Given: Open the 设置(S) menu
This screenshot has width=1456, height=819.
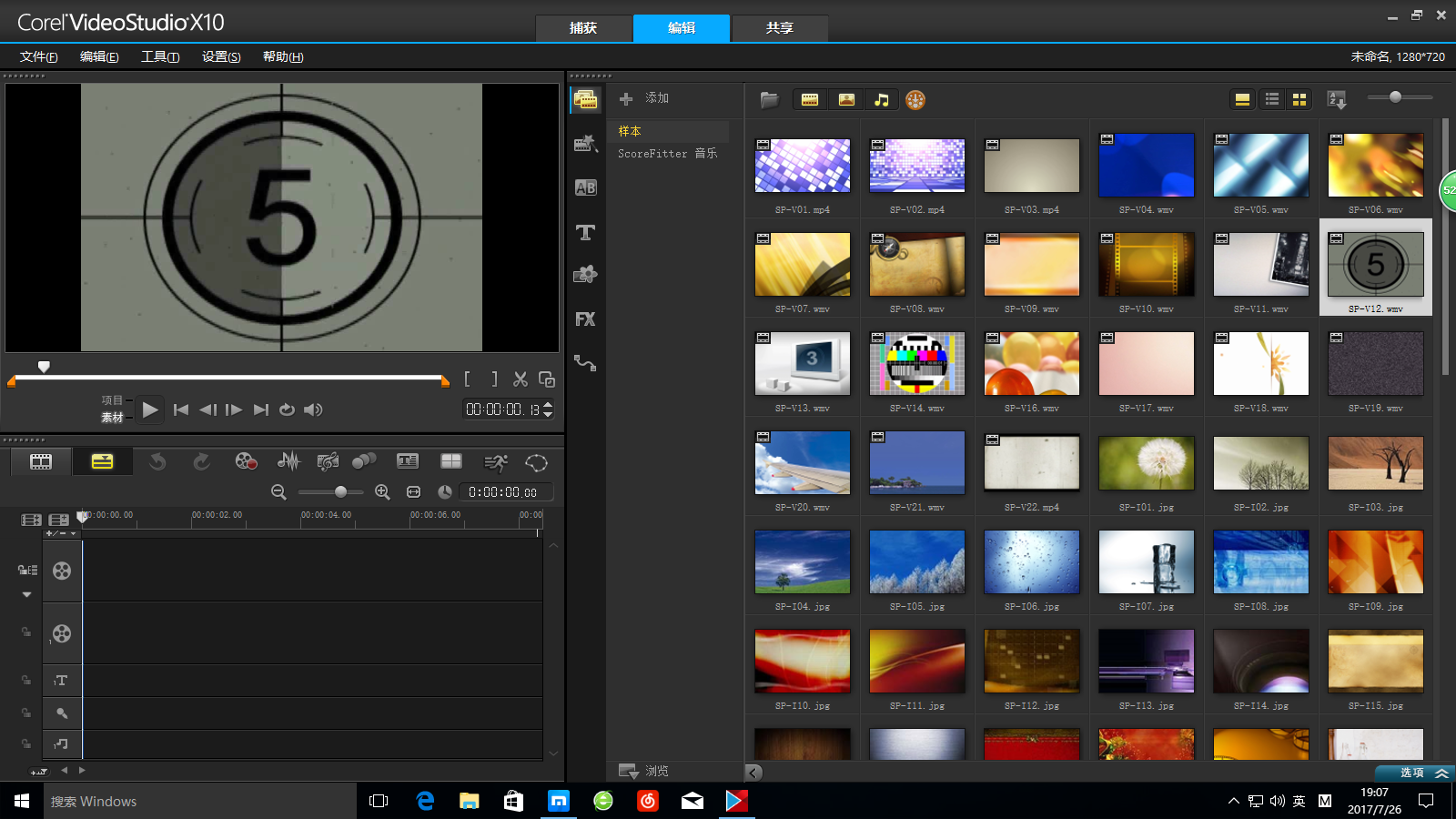Looking at the screenshot, I should (221, 56).
